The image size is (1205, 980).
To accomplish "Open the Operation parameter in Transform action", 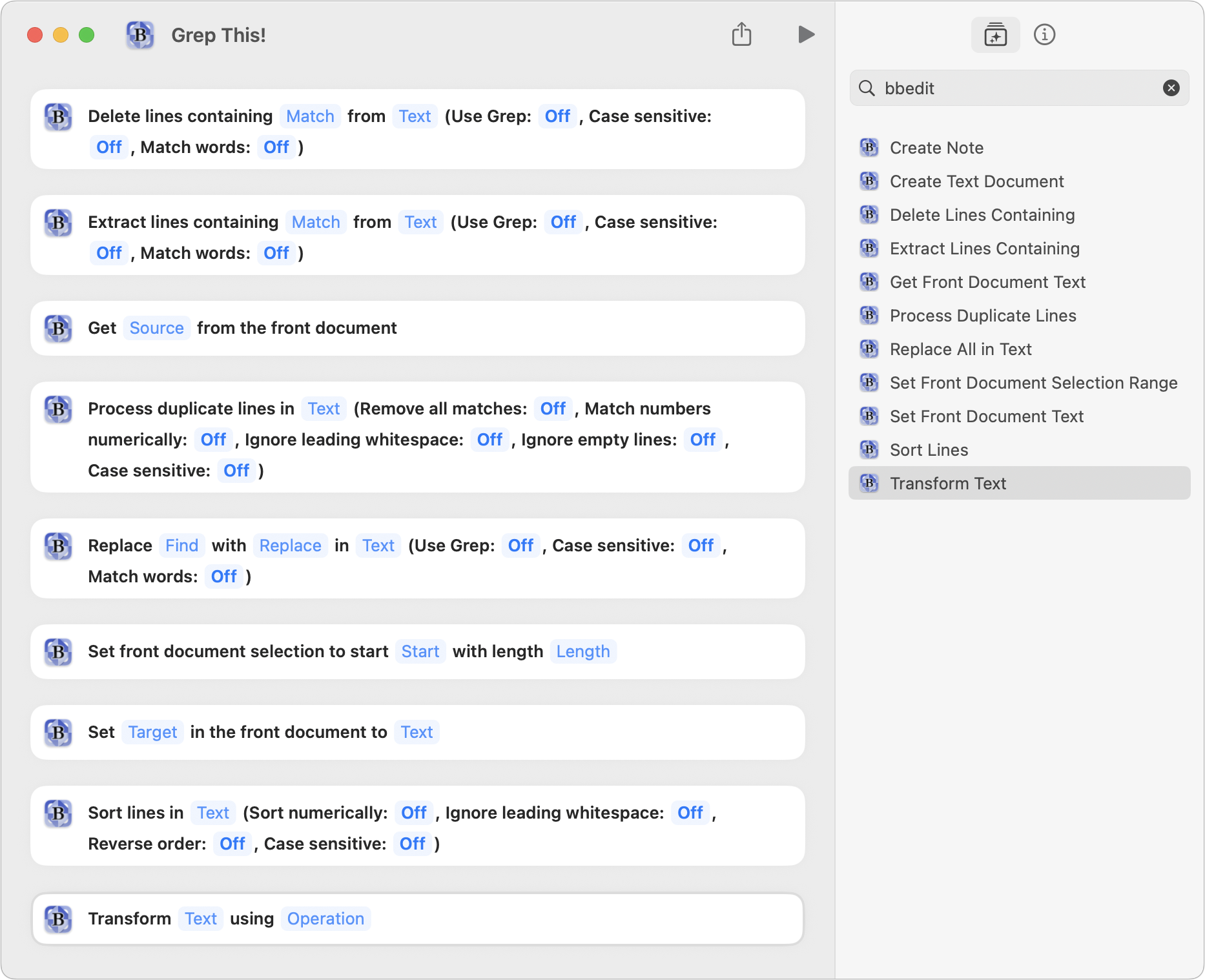I will (x=325, y=919).
